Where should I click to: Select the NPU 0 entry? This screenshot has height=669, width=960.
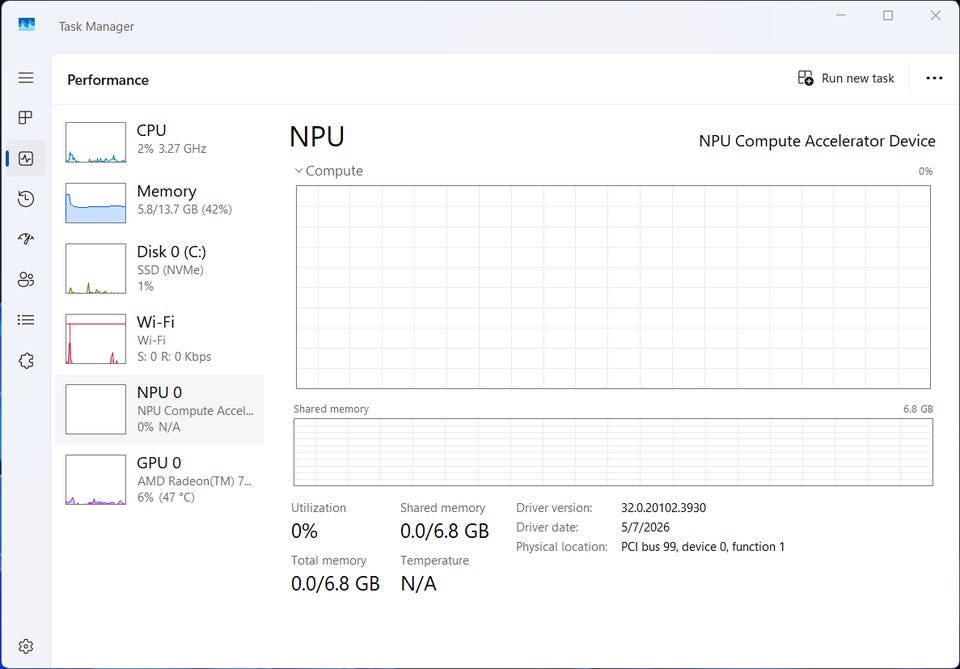pos(159,409)
